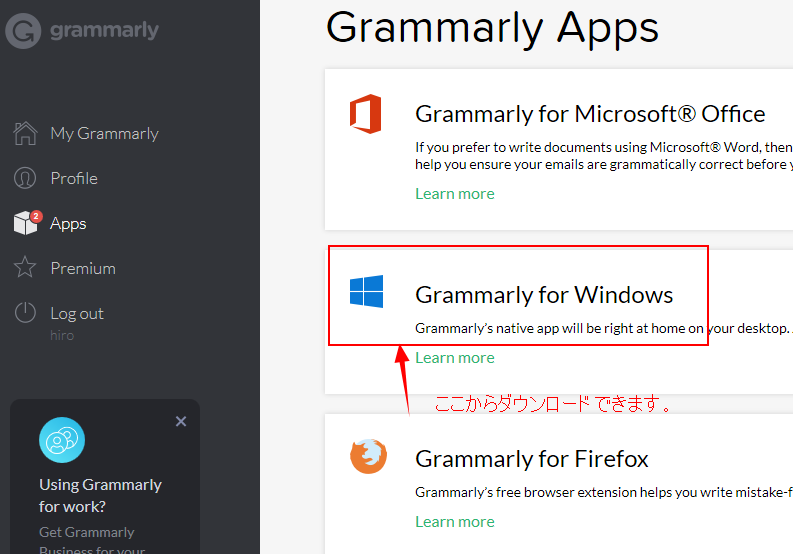
Task: Click the Apps box icon
Action: (26, 223)
